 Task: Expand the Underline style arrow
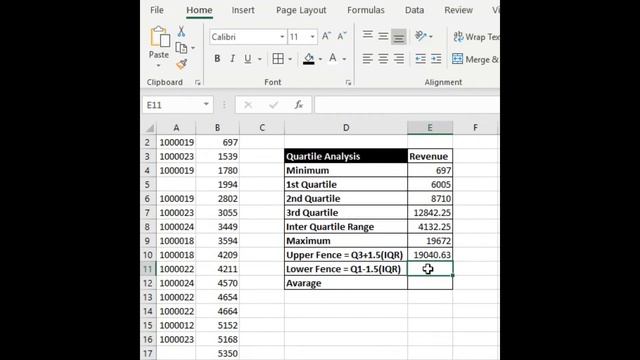point(260,59)
